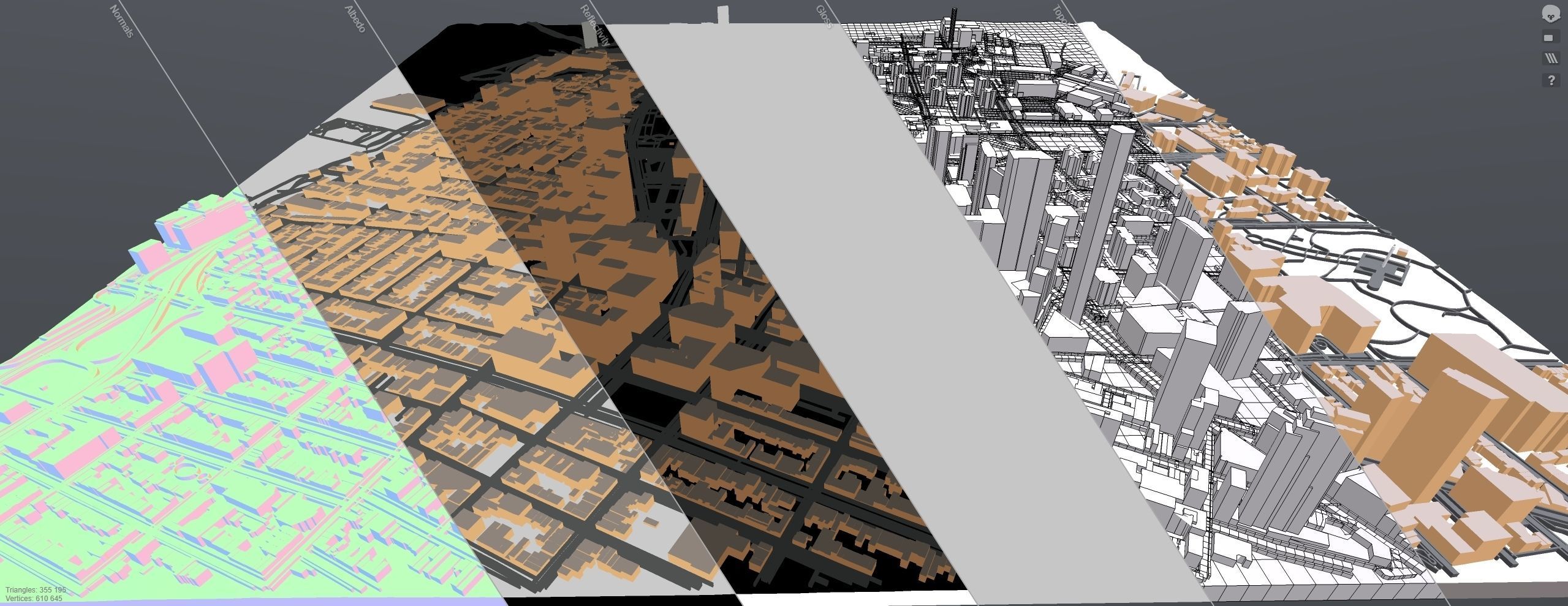Image resolution: width=1568 pixels, height=606 pixels.
Task: Toggle full screen view icon
Action: pos(1551,37)
